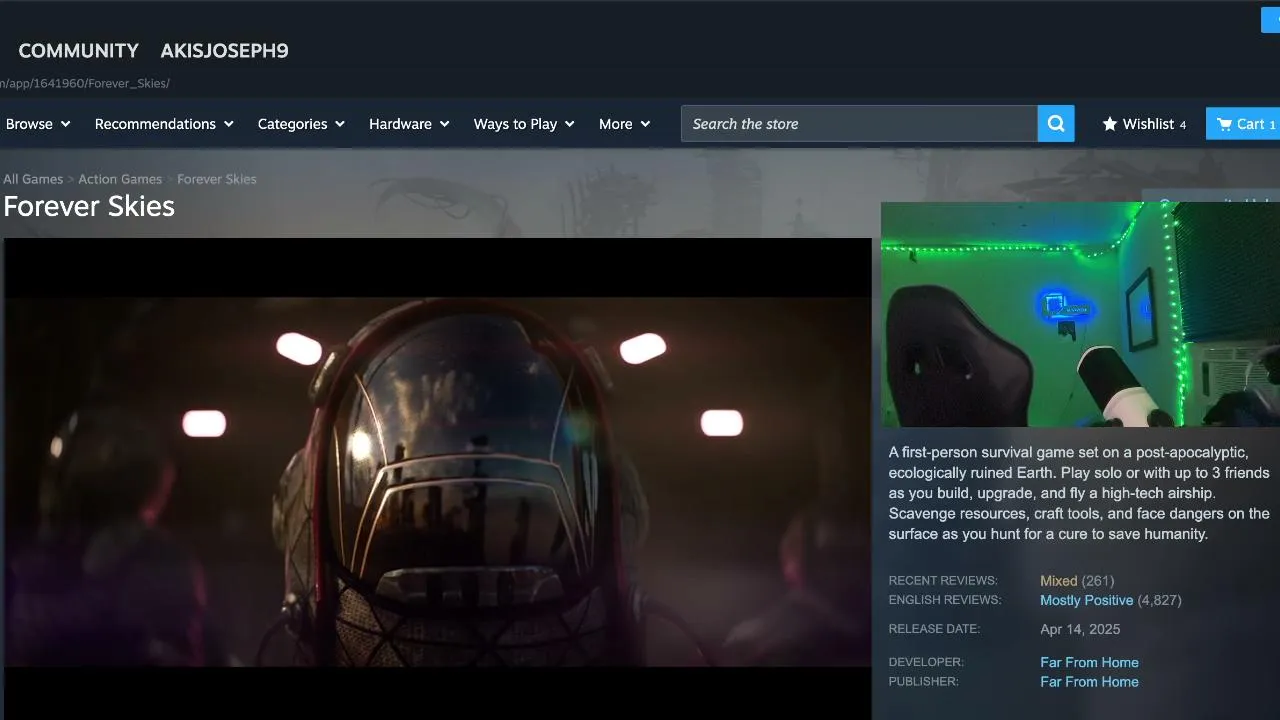Click the game header image with green lights

click(x=1080, y=314)
